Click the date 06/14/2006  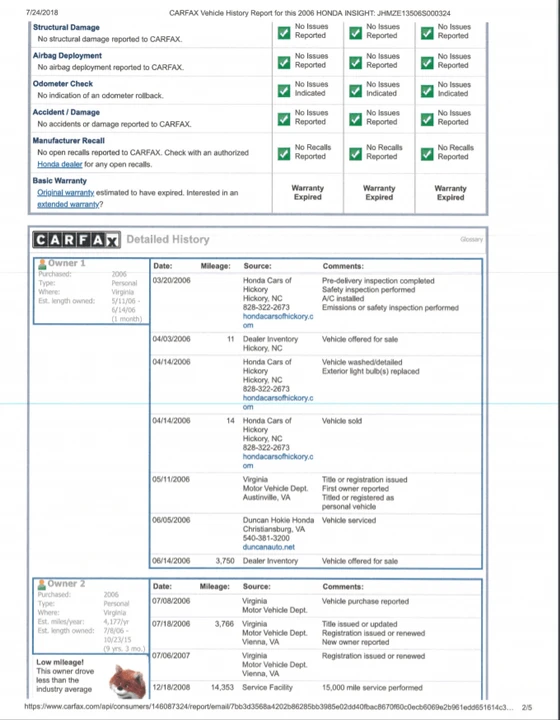(x=171, y=561)
